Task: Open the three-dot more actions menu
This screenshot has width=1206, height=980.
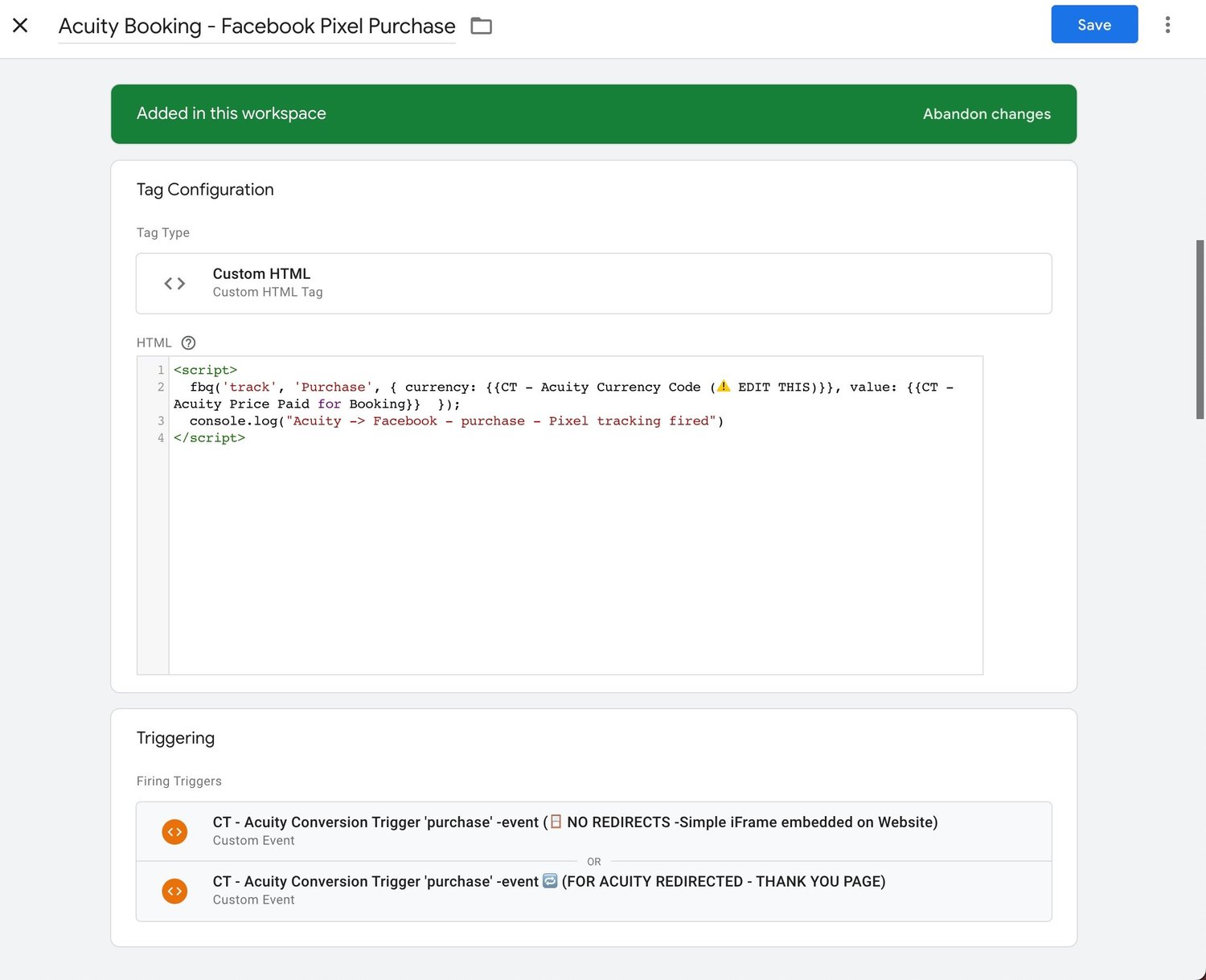Action: (x=1167, y=25)
